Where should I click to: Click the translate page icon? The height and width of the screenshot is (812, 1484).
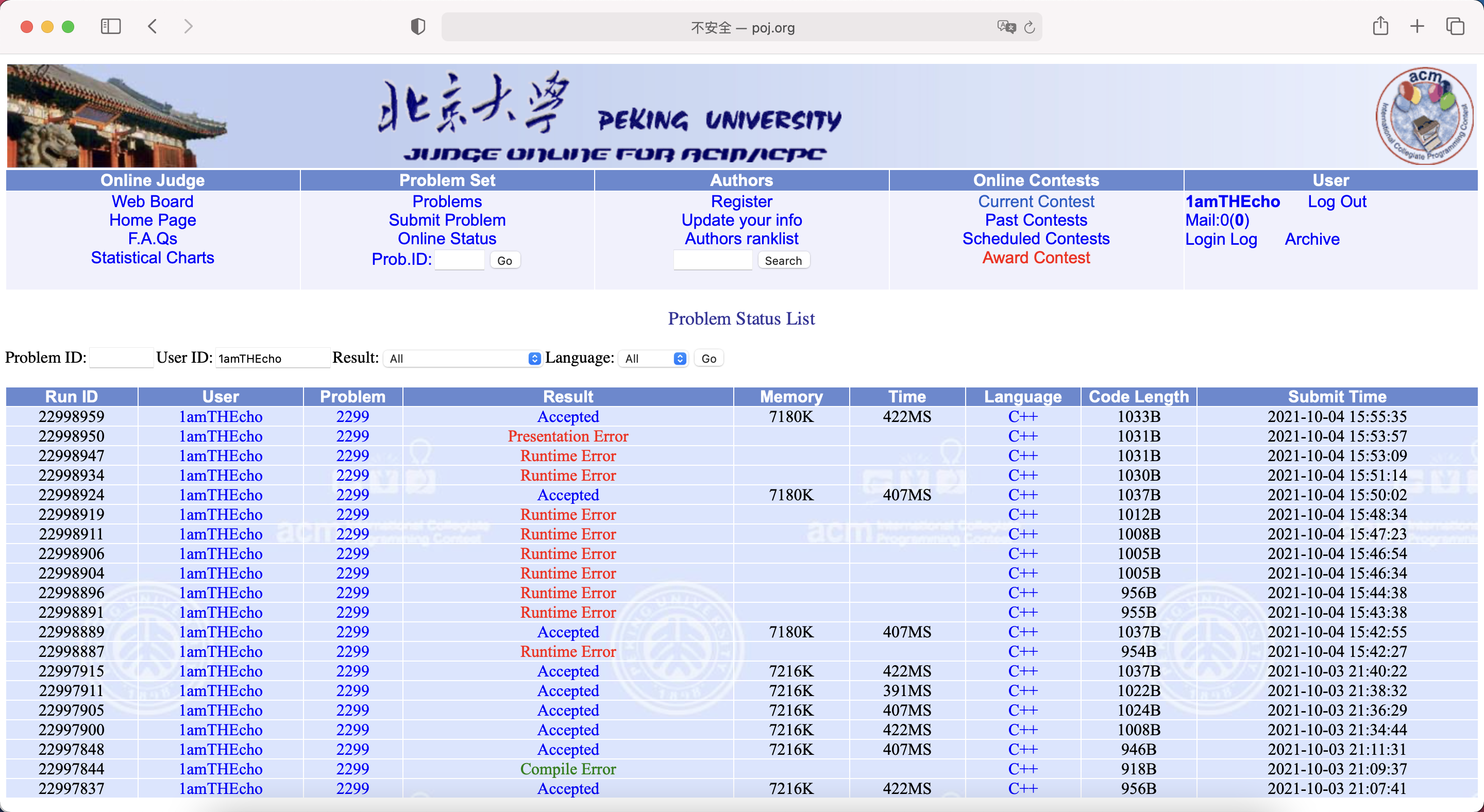[x=1006, y=27]
